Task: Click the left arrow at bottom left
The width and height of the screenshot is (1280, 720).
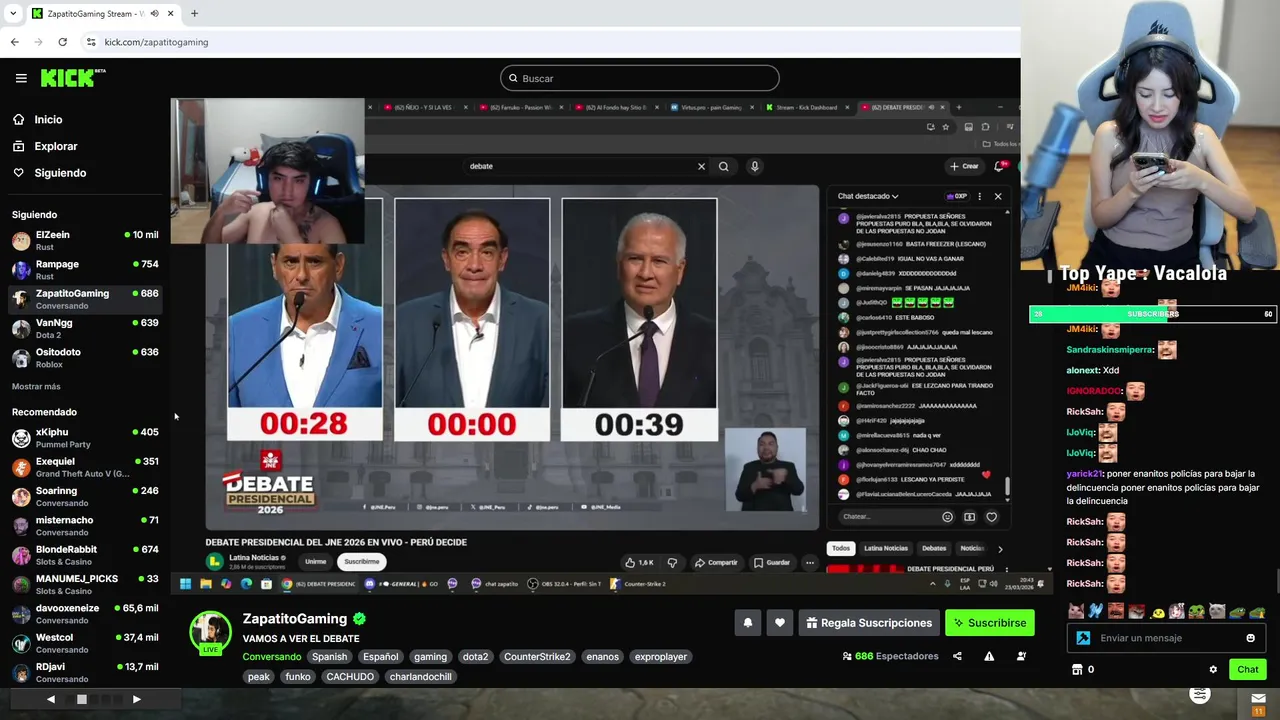Action: [51, 699]
